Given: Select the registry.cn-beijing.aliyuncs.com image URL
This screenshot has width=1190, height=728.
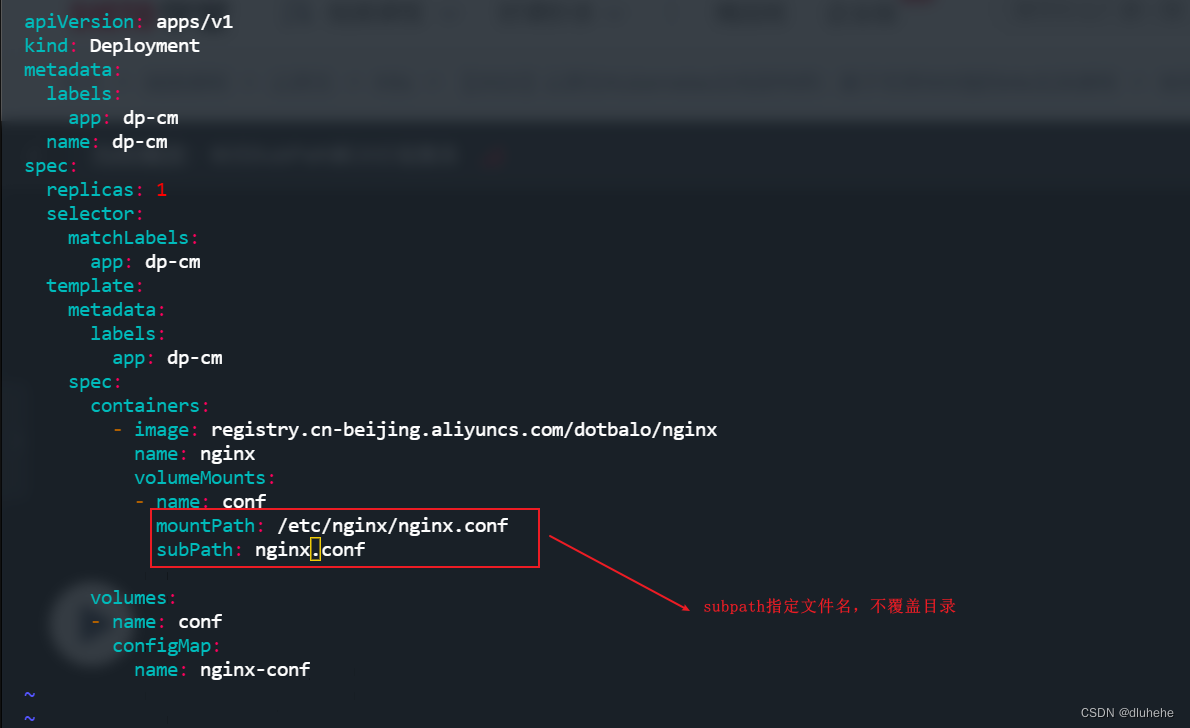Looking at the screenshot, I should click(464, 430).
